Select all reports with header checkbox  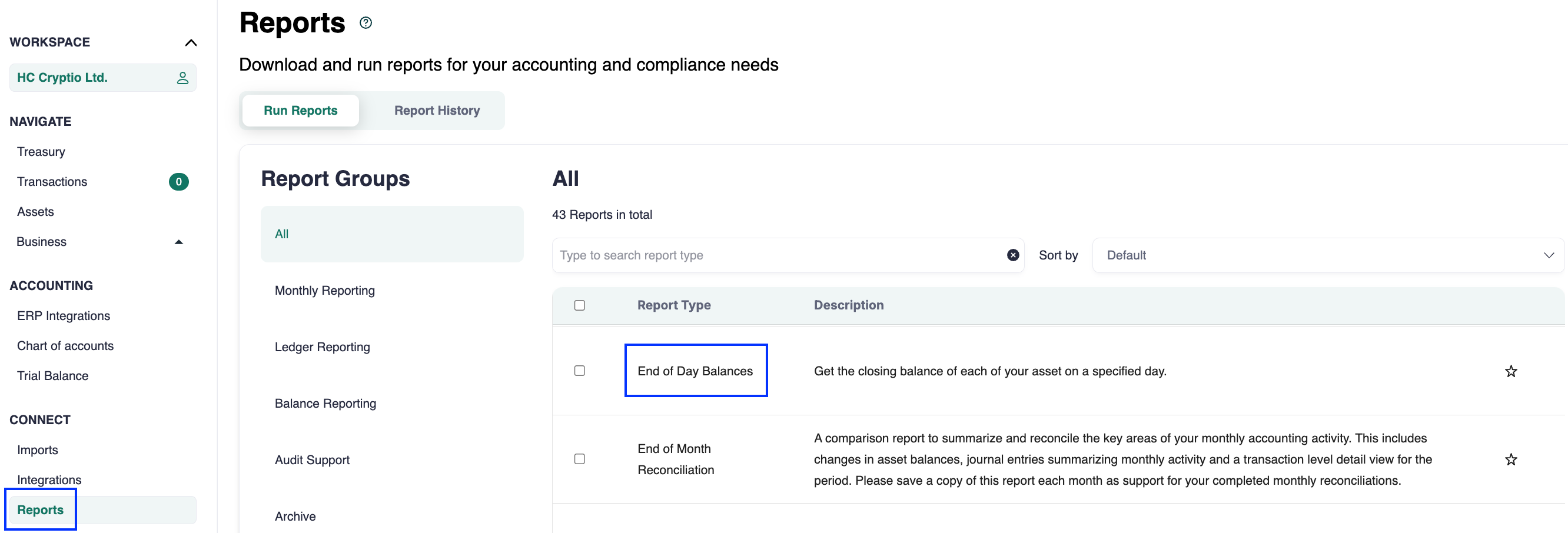[x=579, y=305]
